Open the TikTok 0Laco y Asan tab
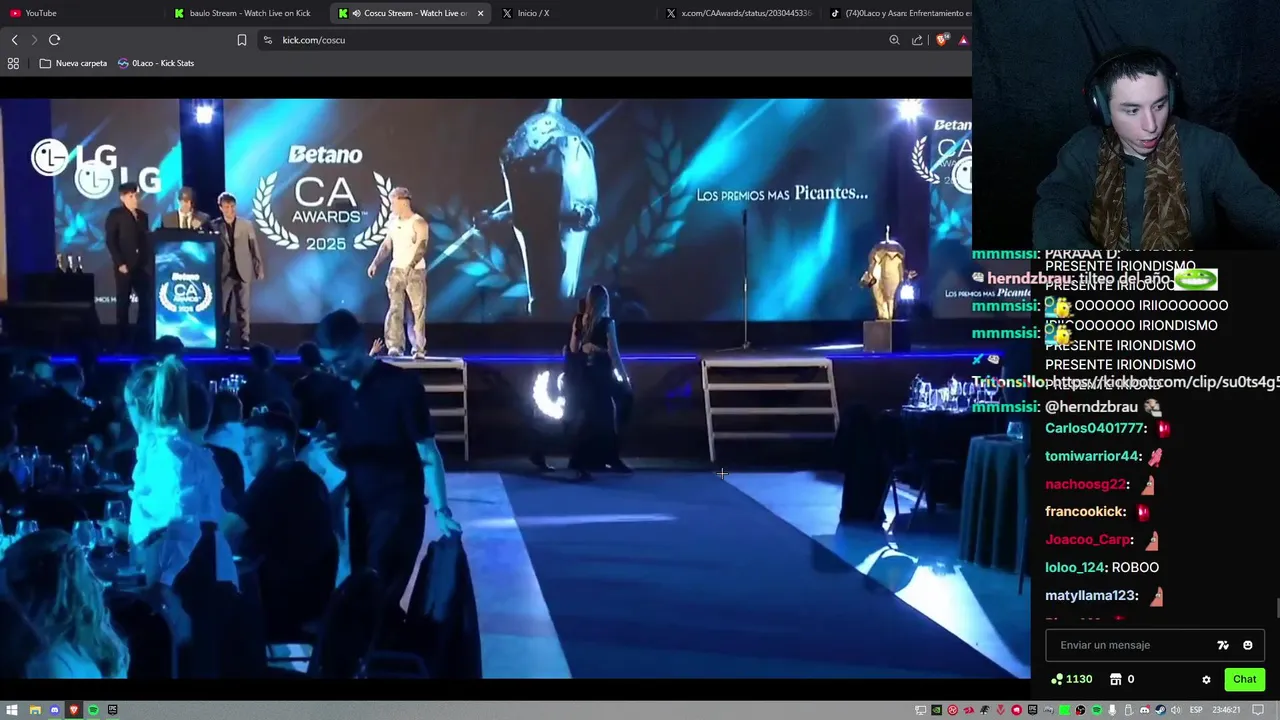 (x=900, y=13)
